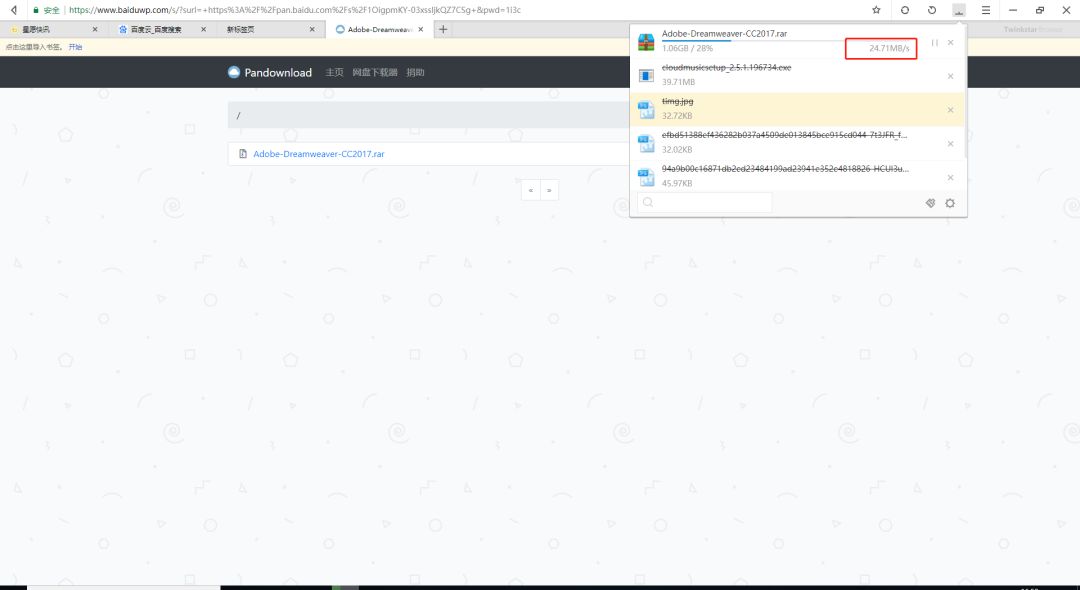Switch to the 百度云_百度搜索 tab
1080x590 pixels.
(x=155, y=30)
